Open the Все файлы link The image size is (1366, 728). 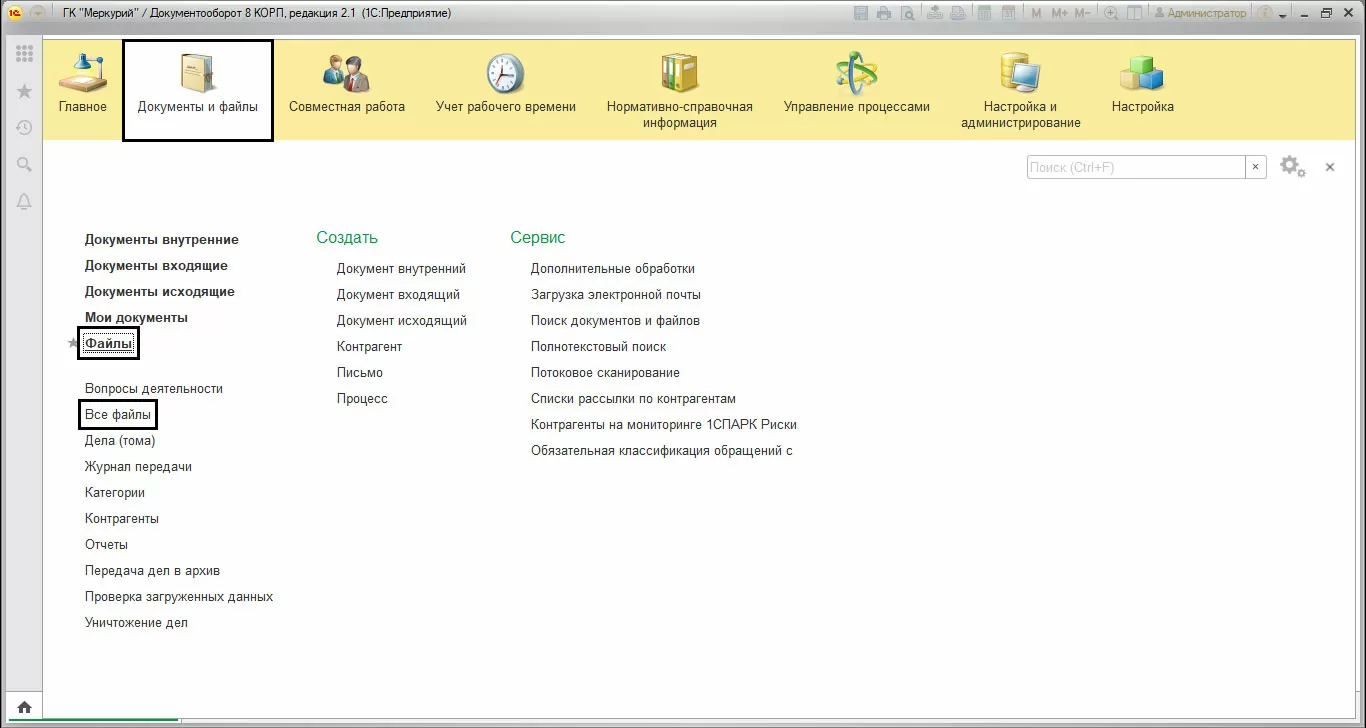tap(118, 414)
